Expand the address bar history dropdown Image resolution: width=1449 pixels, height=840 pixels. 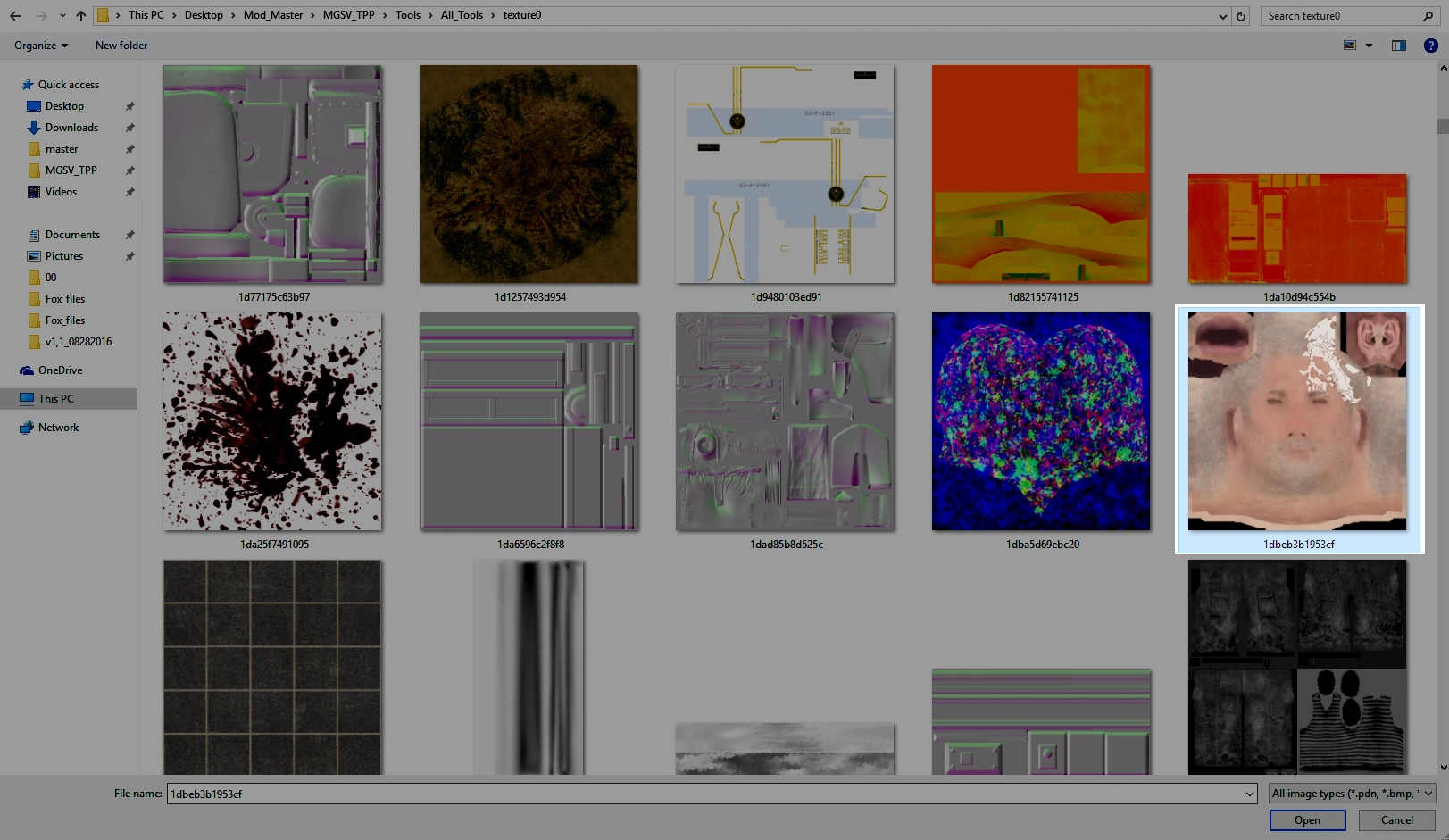(1222, 16)
